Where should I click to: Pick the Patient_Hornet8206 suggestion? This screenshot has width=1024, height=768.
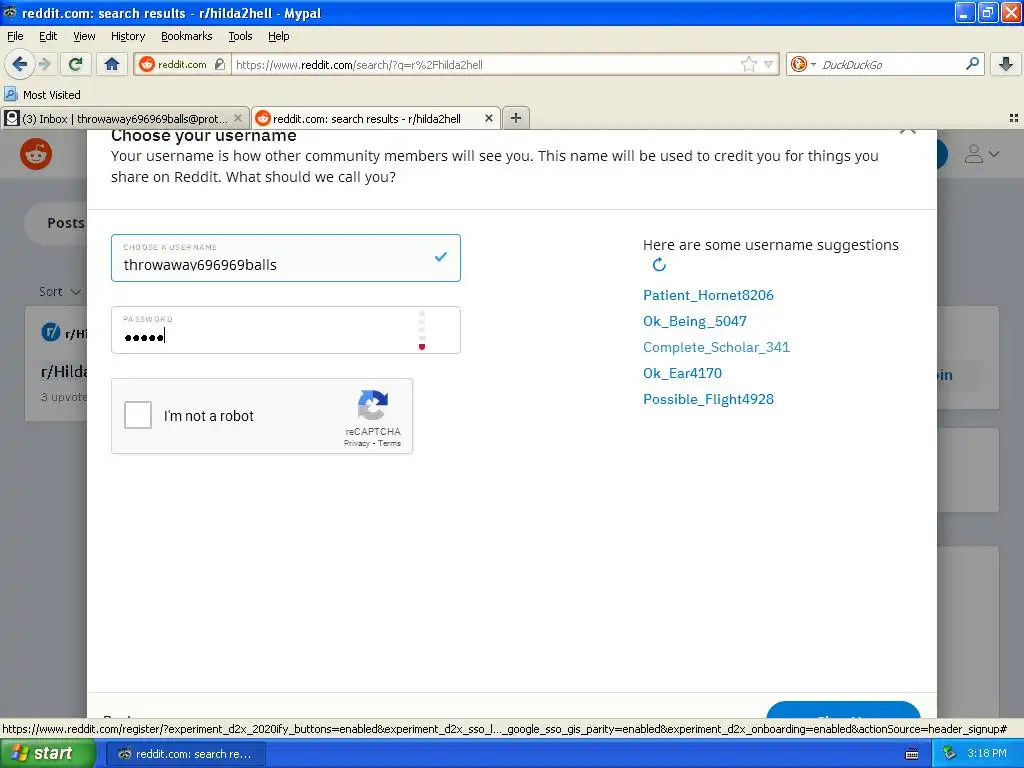(708, 295)
